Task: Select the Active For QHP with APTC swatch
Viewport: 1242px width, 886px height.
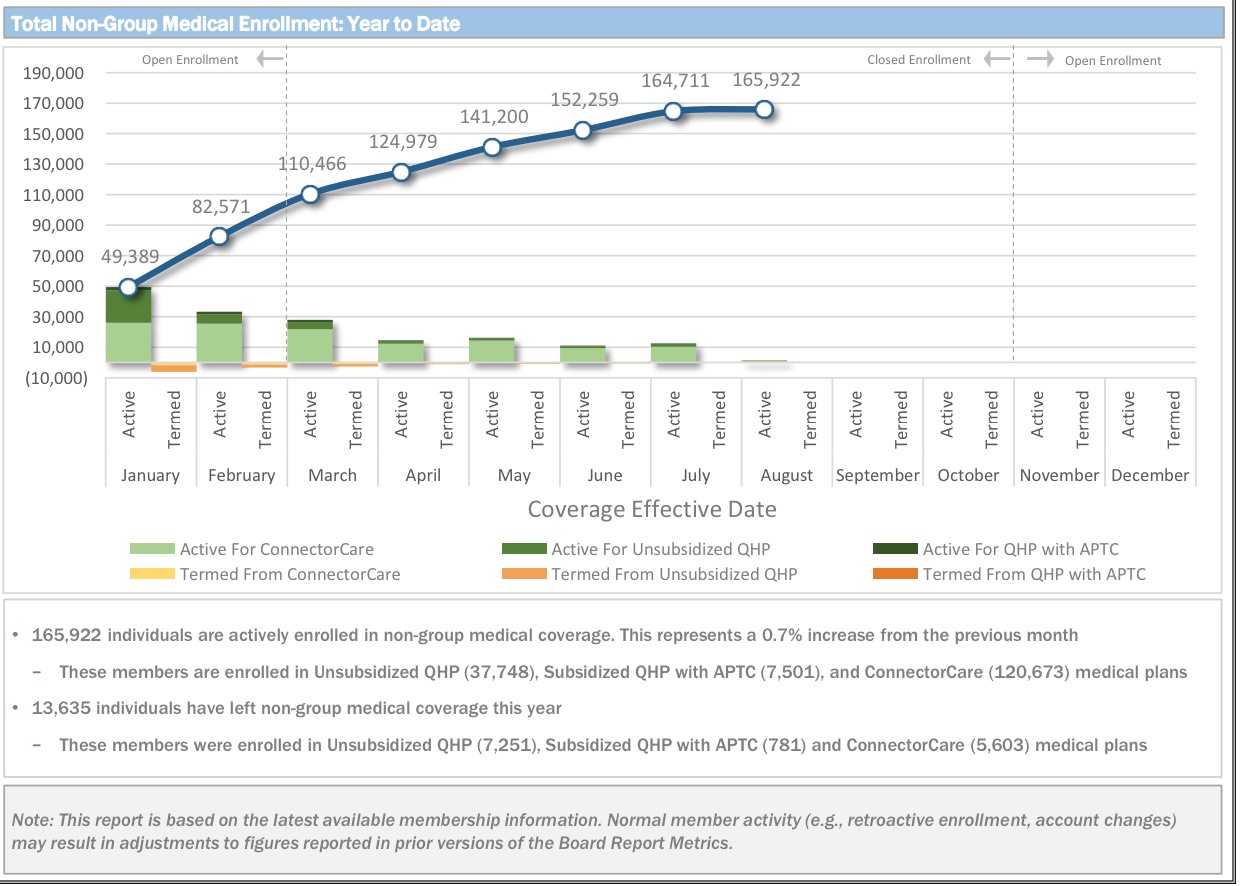Action: 895,549
